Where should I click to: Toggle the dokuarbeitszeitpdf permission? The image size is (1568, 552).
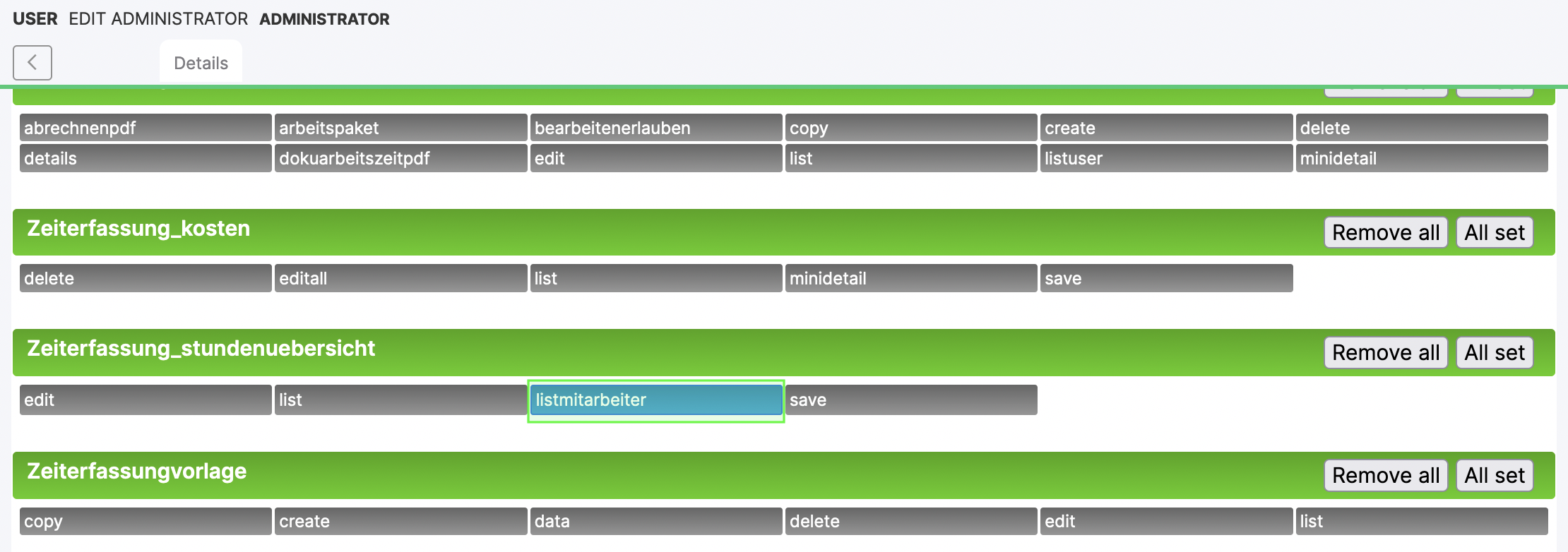(400, 158)
